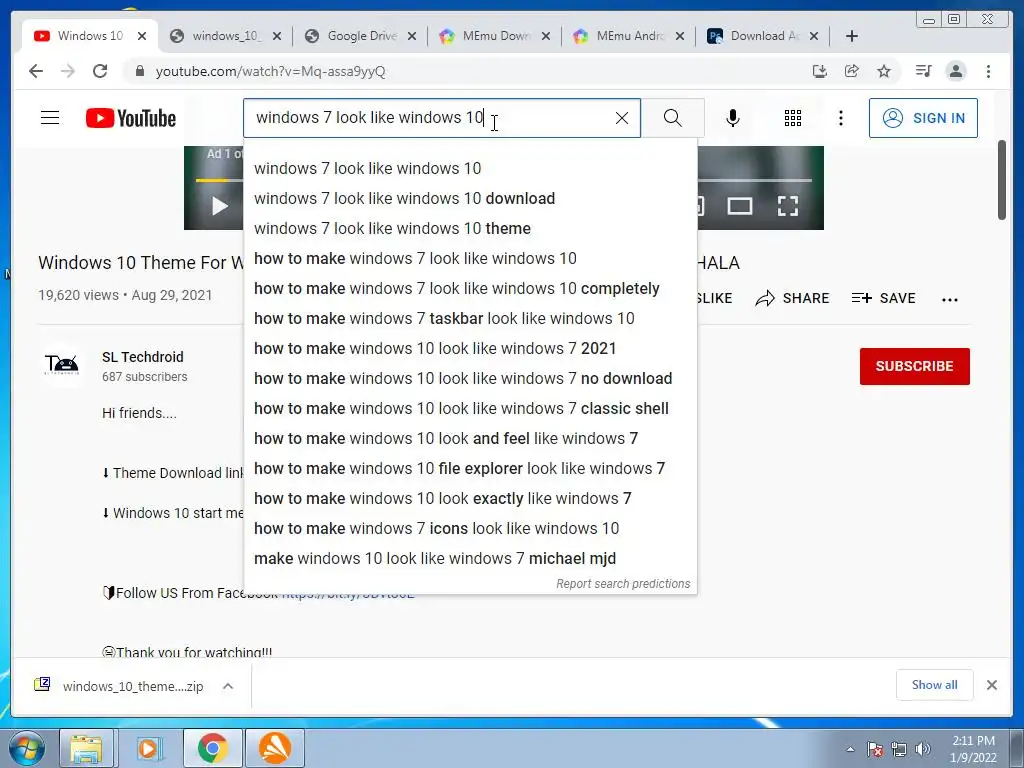Clear the search box text
The height and width of the screenshot is (768, 1024).
(622, 118)
